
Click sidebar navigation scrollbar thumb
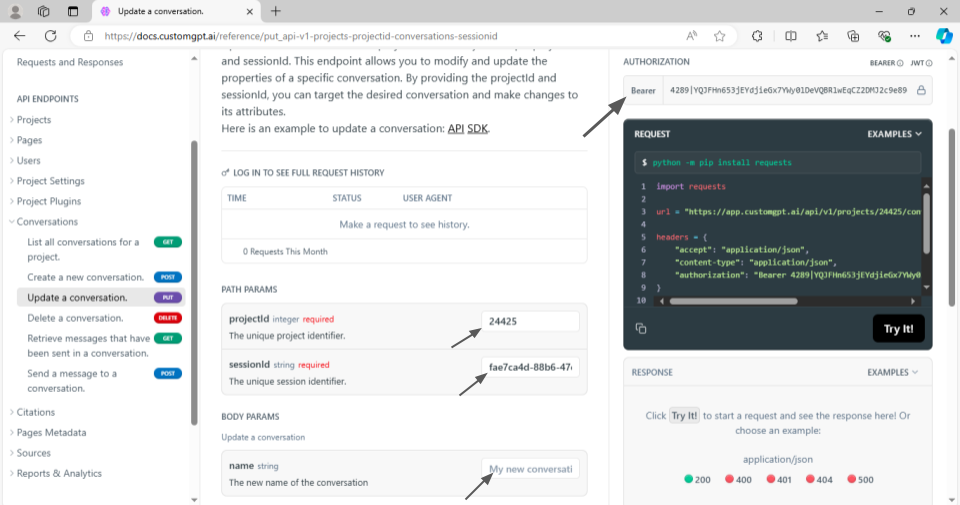point(194,283)
